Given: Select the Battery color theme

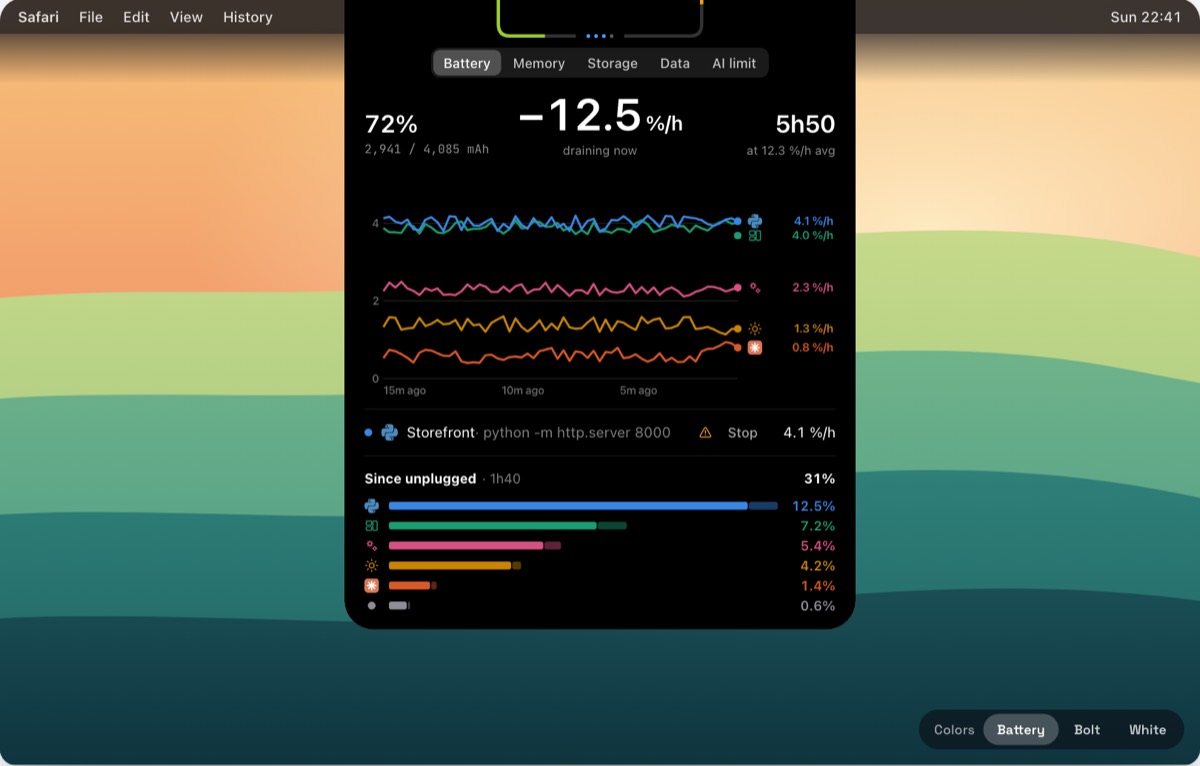Looking at the screenshot, I should click(1021, 730).
